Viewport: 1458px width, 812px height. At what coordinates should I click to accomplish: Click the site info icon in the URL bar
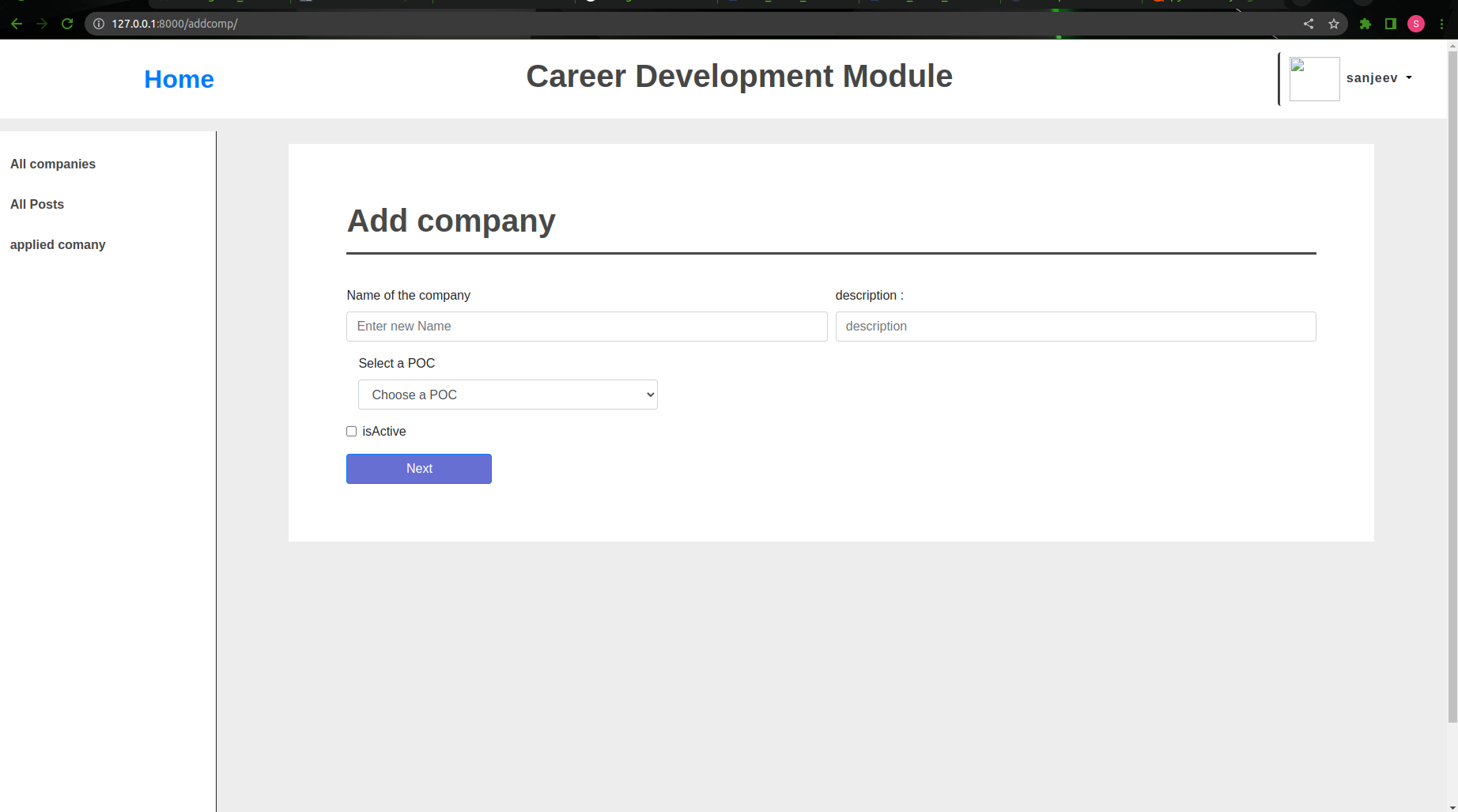click(98, 24)
